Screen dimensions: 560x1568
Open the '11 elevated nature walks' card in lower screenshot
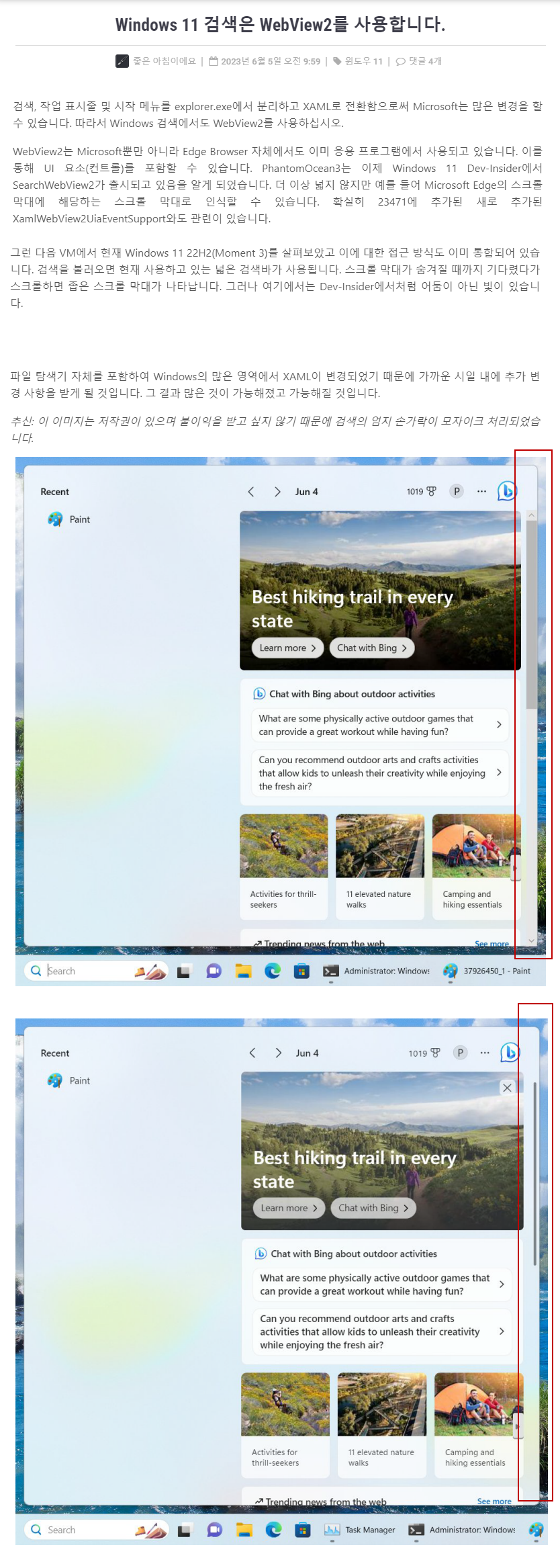pos(382,1426)
